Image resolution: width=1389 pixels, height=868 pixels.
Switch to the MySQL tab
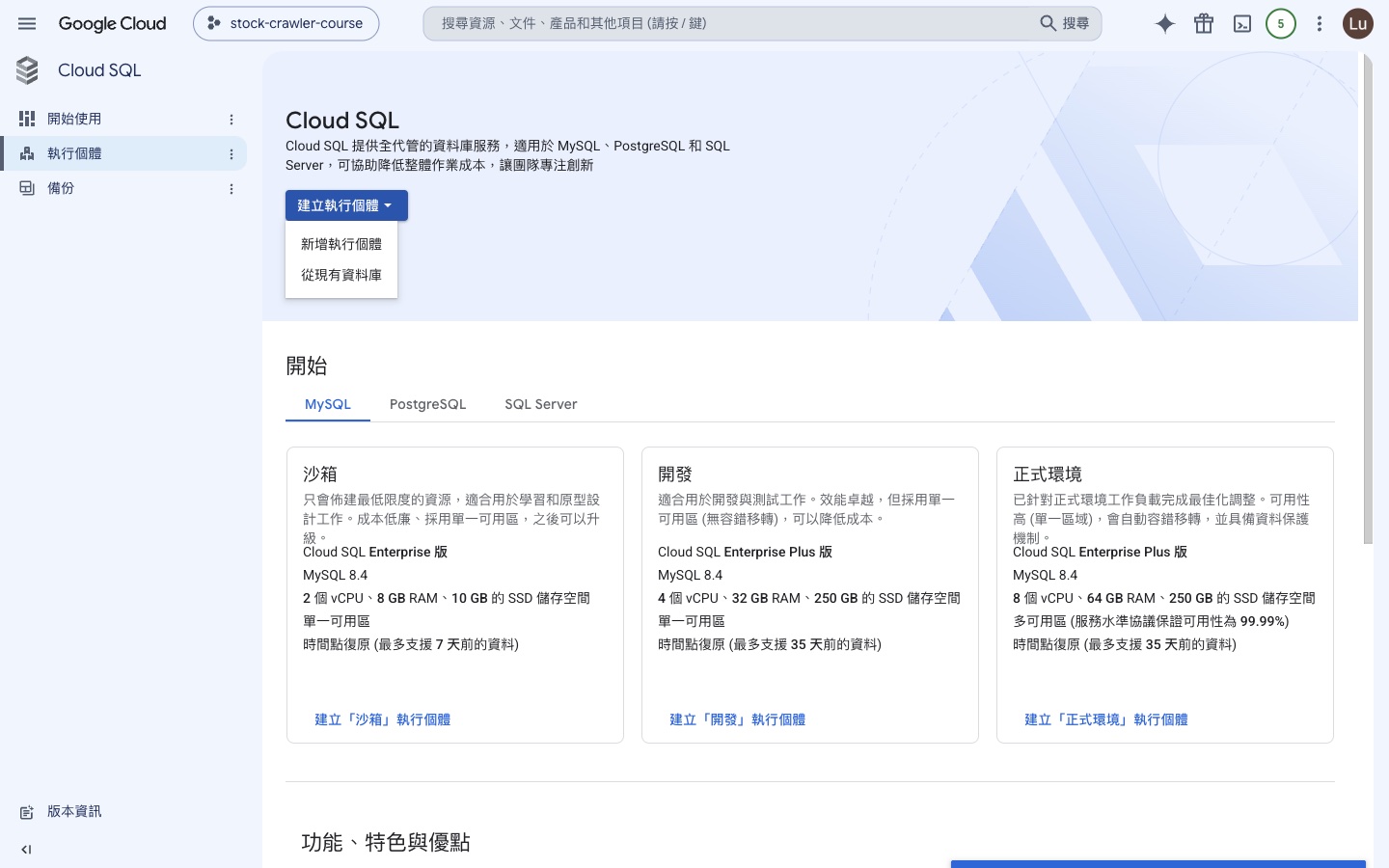(328, 404)
